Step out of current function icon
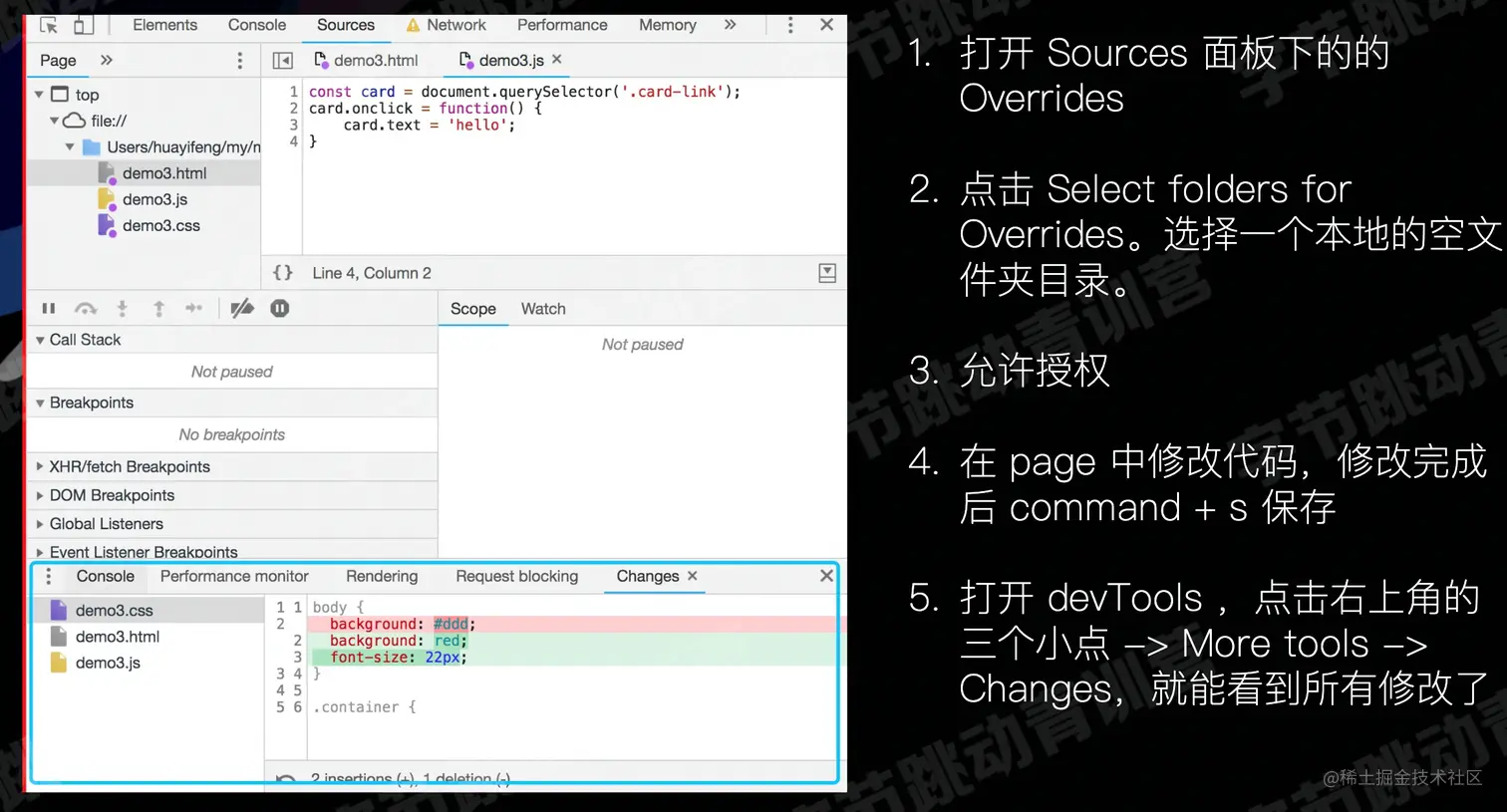Screen dimensions: 1507x812 point(158,308)
